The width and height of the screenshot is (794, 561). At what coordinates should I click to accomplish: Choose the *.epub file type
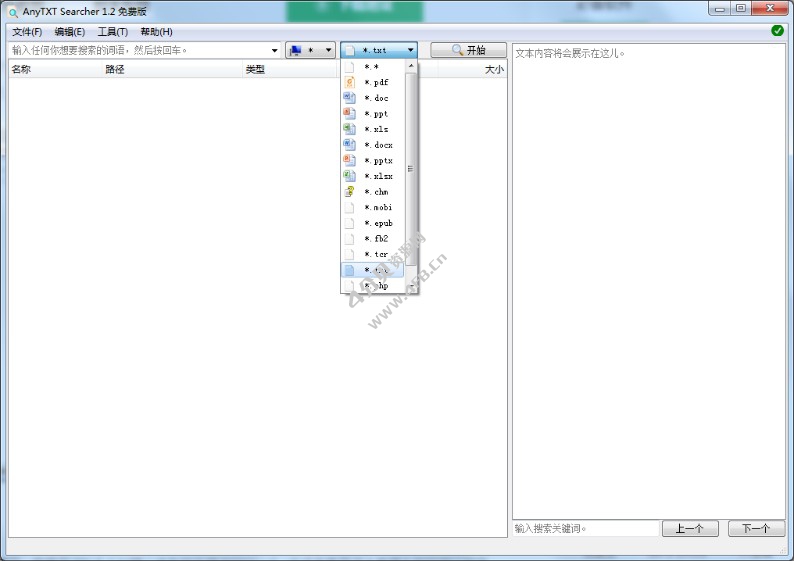click(373, 223)
